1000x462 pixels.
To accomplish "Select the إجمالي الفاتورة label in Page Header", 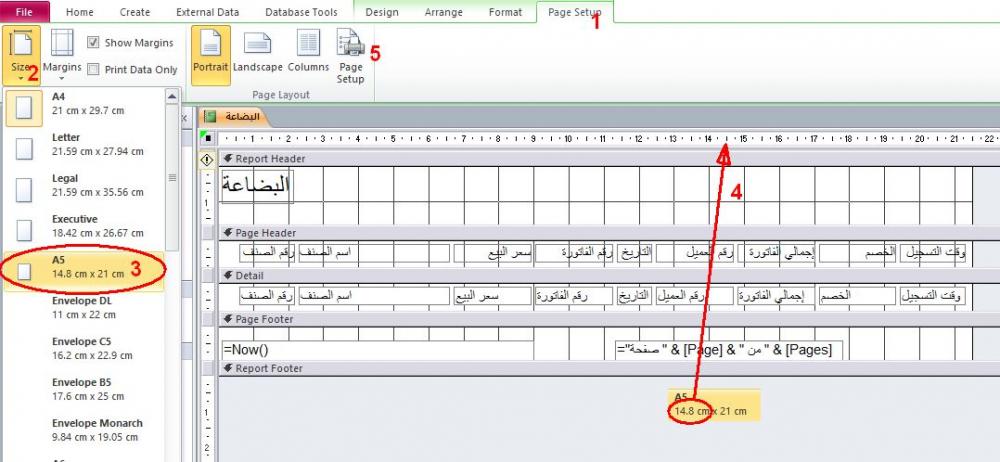I will pyautogui.click(x=777, y=253).
